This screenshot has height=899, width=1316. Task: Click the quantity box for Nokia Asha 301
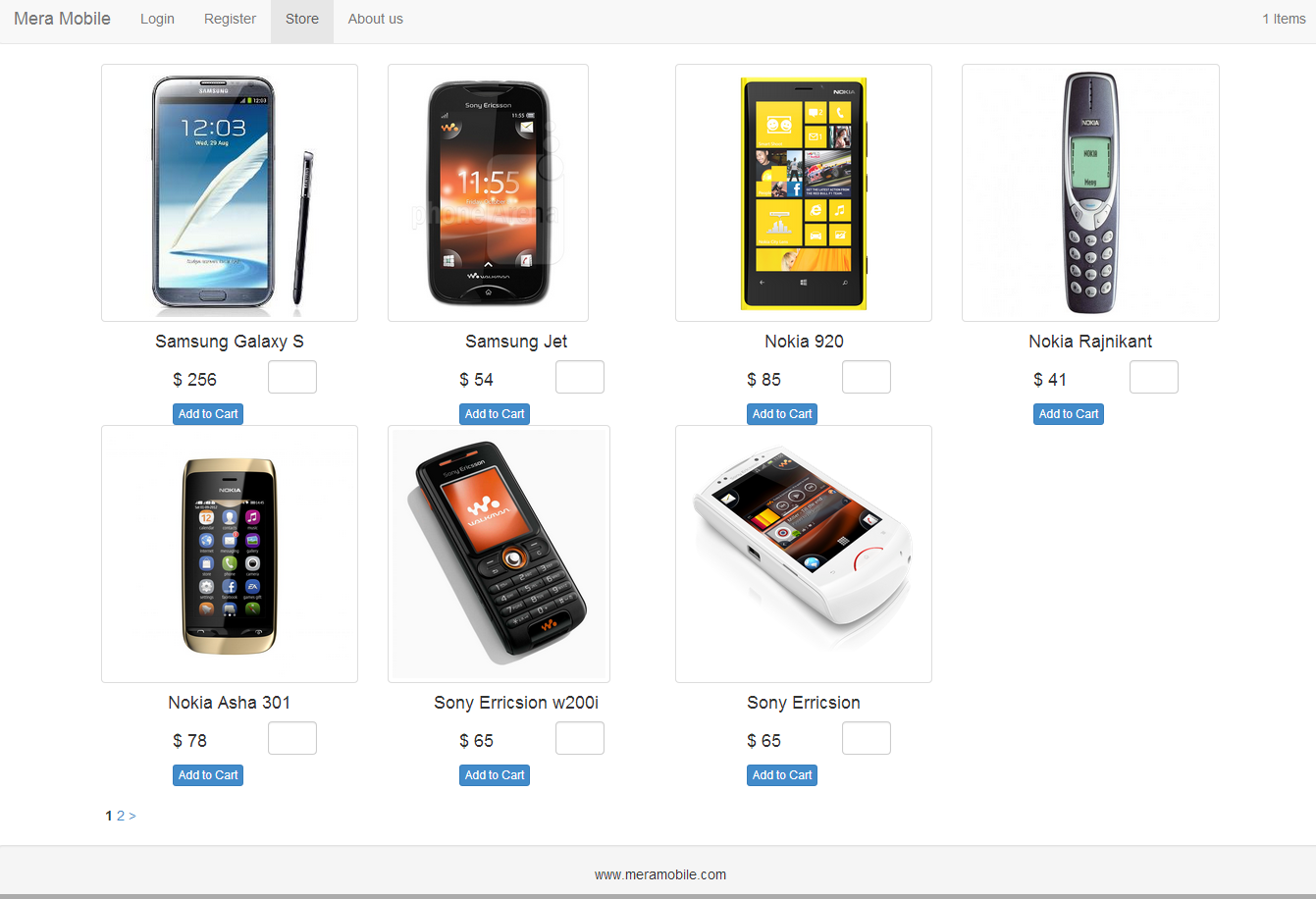292,738
